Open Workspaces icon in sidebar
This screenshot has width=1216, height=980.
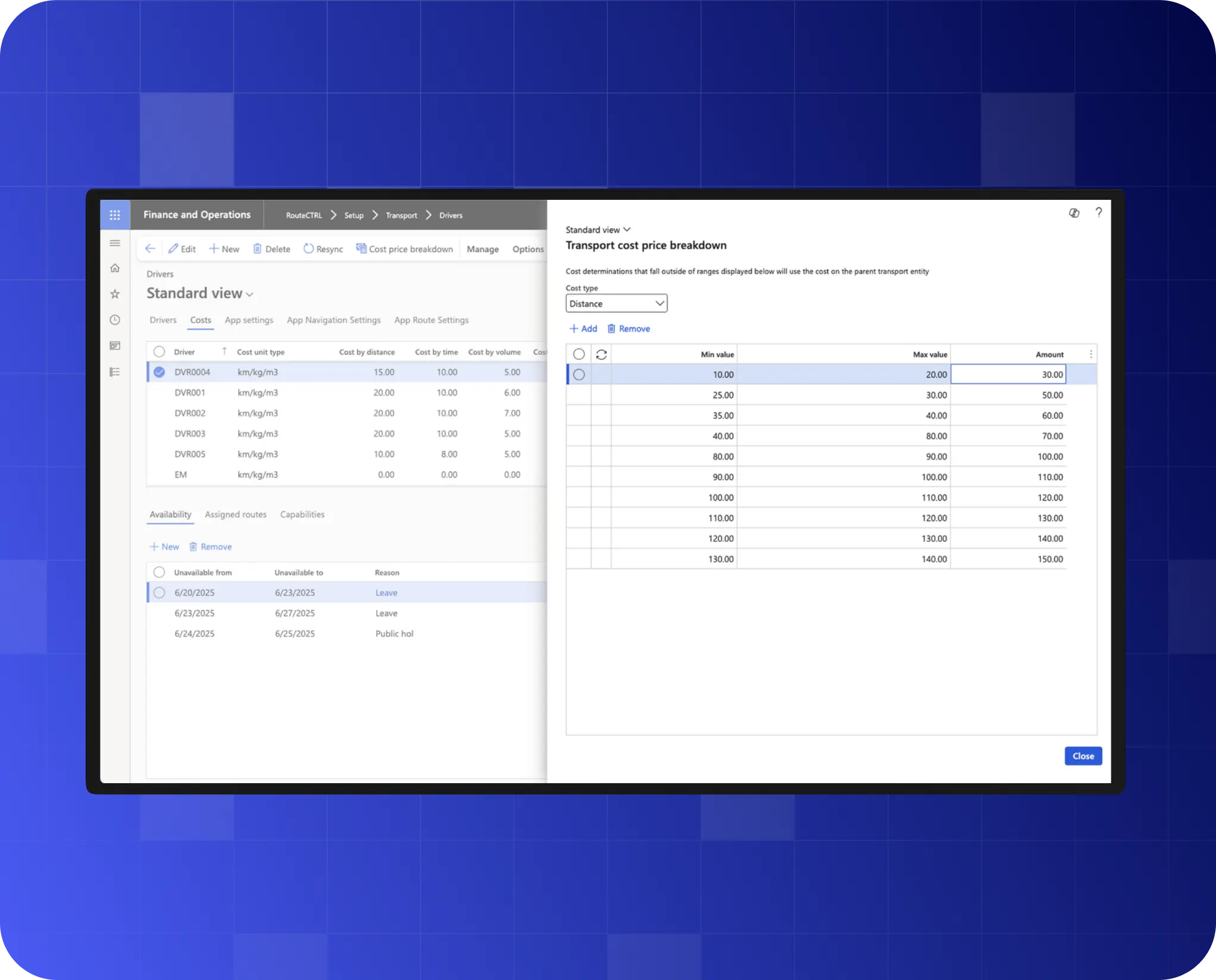click(115, 345)
